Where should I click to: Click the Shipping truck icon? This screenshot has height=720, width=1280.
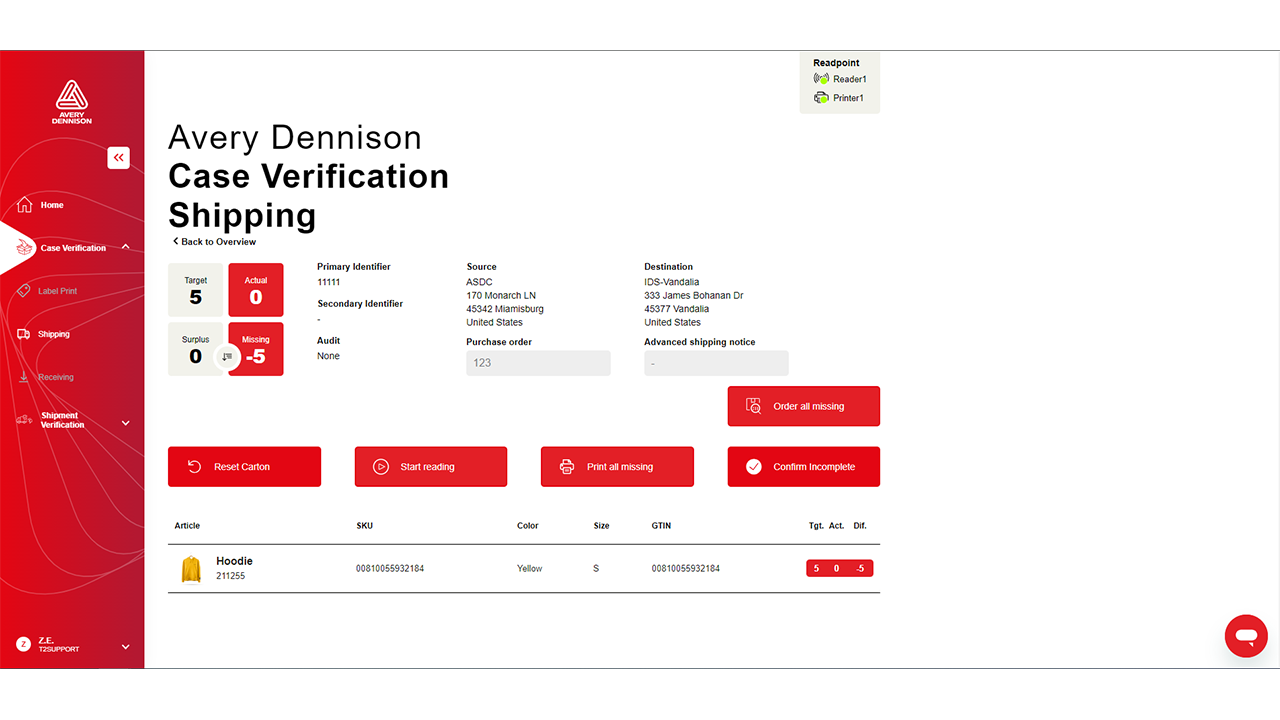(24, 334)
